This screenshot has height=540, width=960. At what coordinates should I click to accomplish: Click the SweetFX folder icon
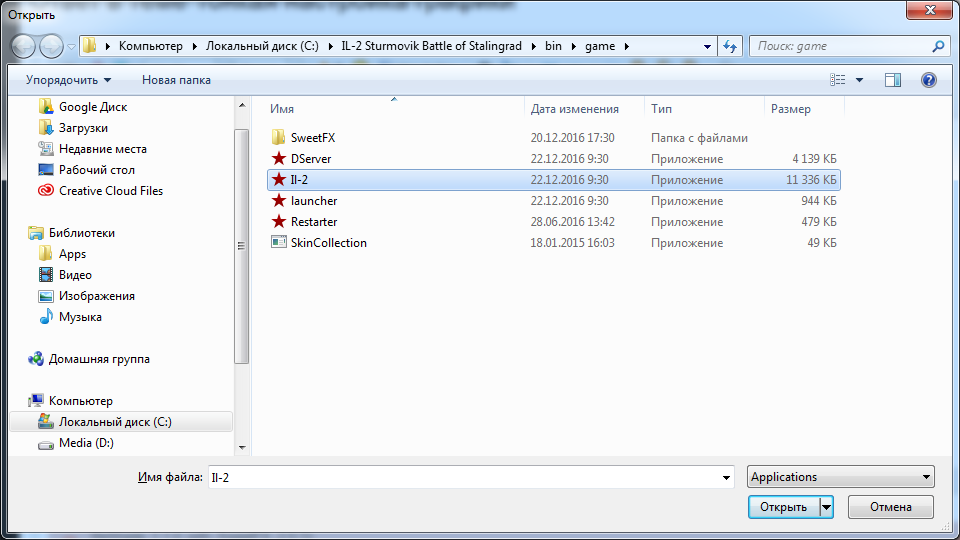click(279, 137)
